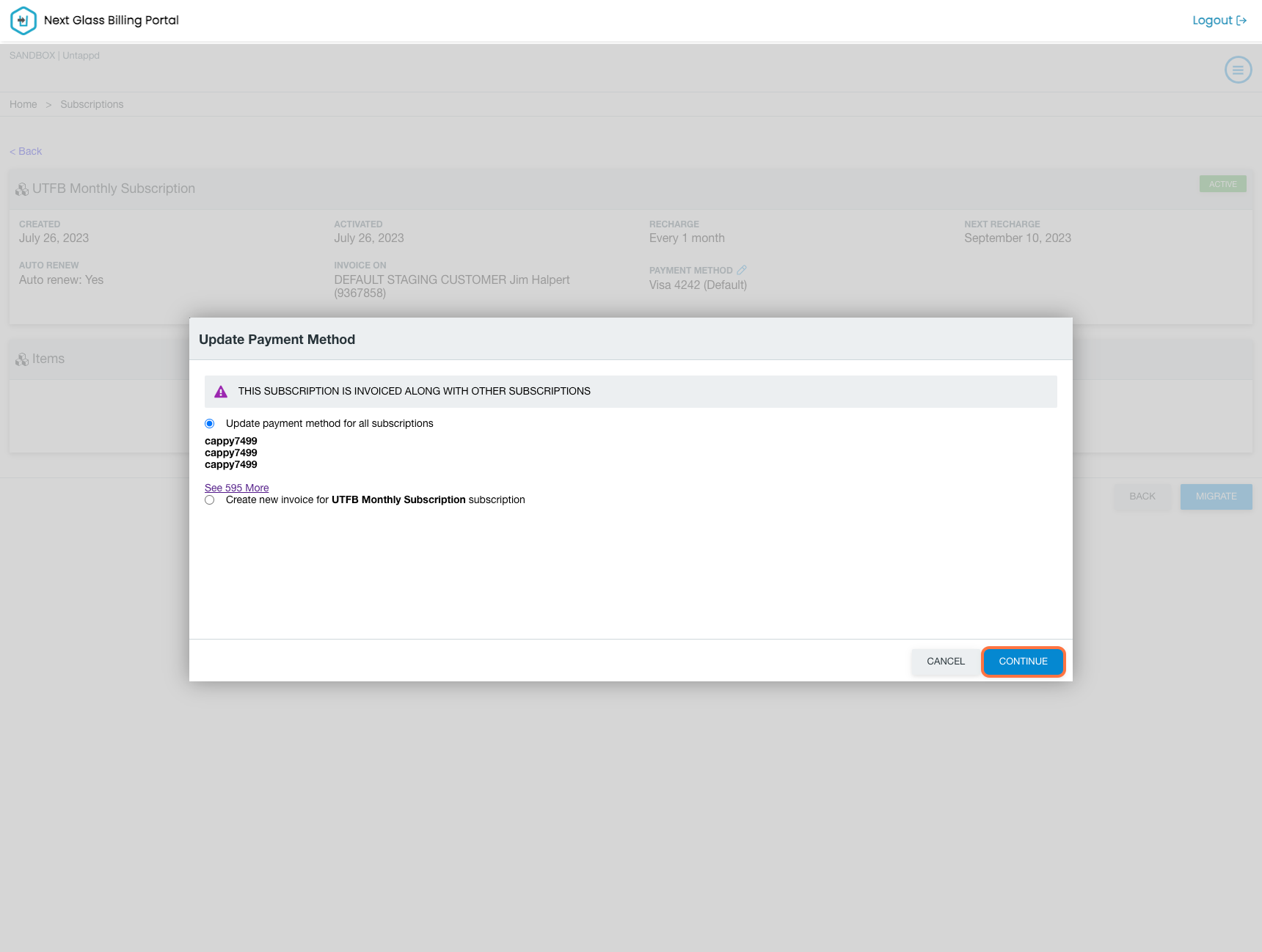Click the BACK button near Migrate
The image size is (1262, 952).
point(1142,497)
